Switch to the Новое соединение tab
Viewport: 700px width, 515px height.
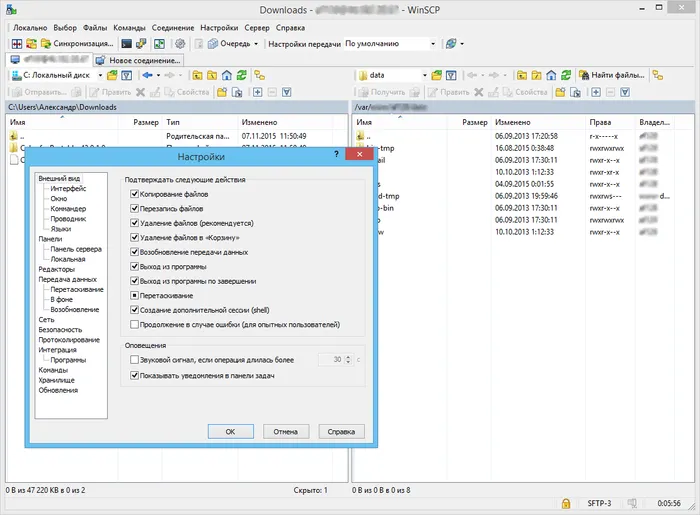click(x=138, y=60)
